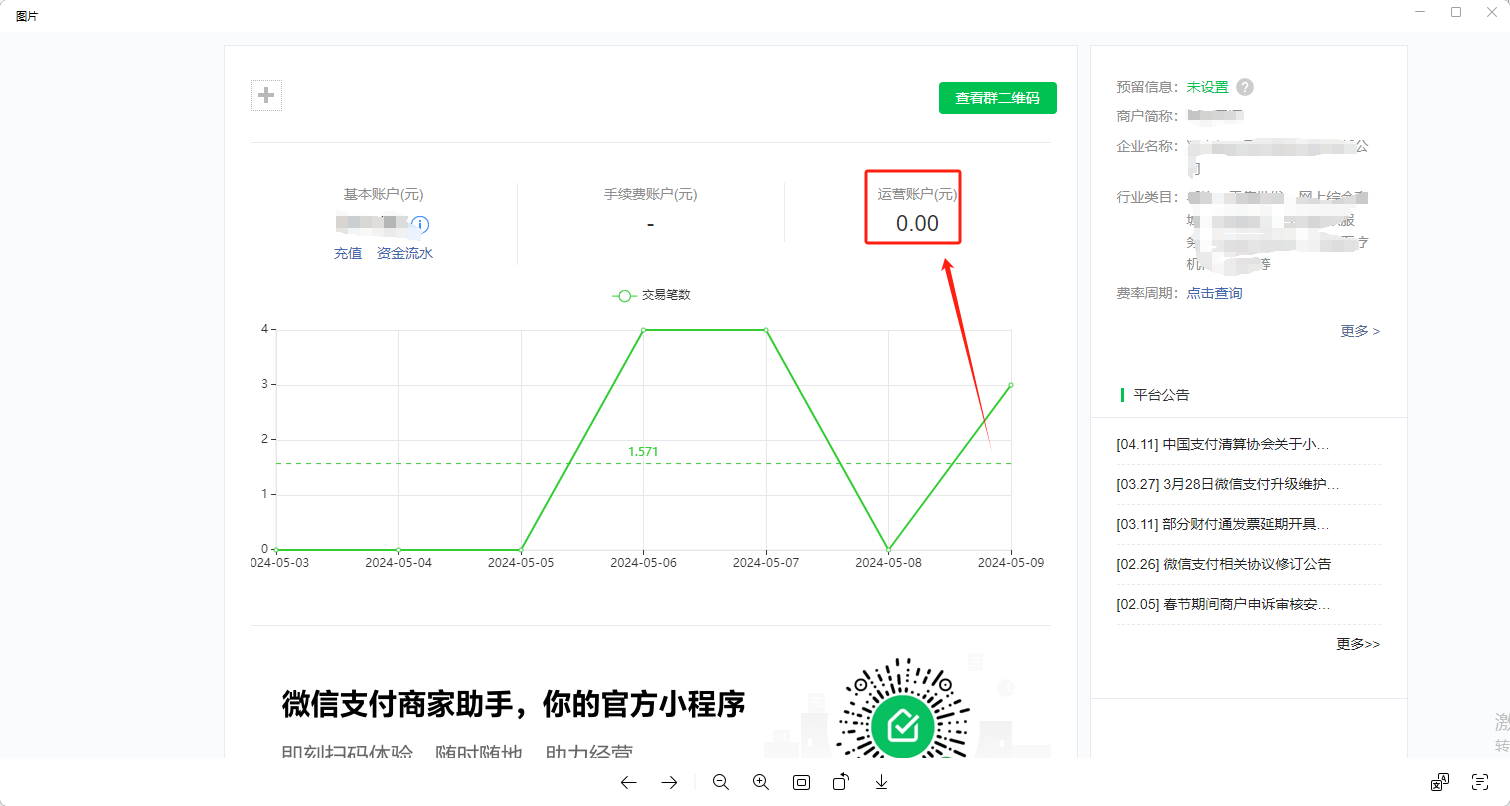
Task: Go to the previous image arrow
Action: coord(628,783)
